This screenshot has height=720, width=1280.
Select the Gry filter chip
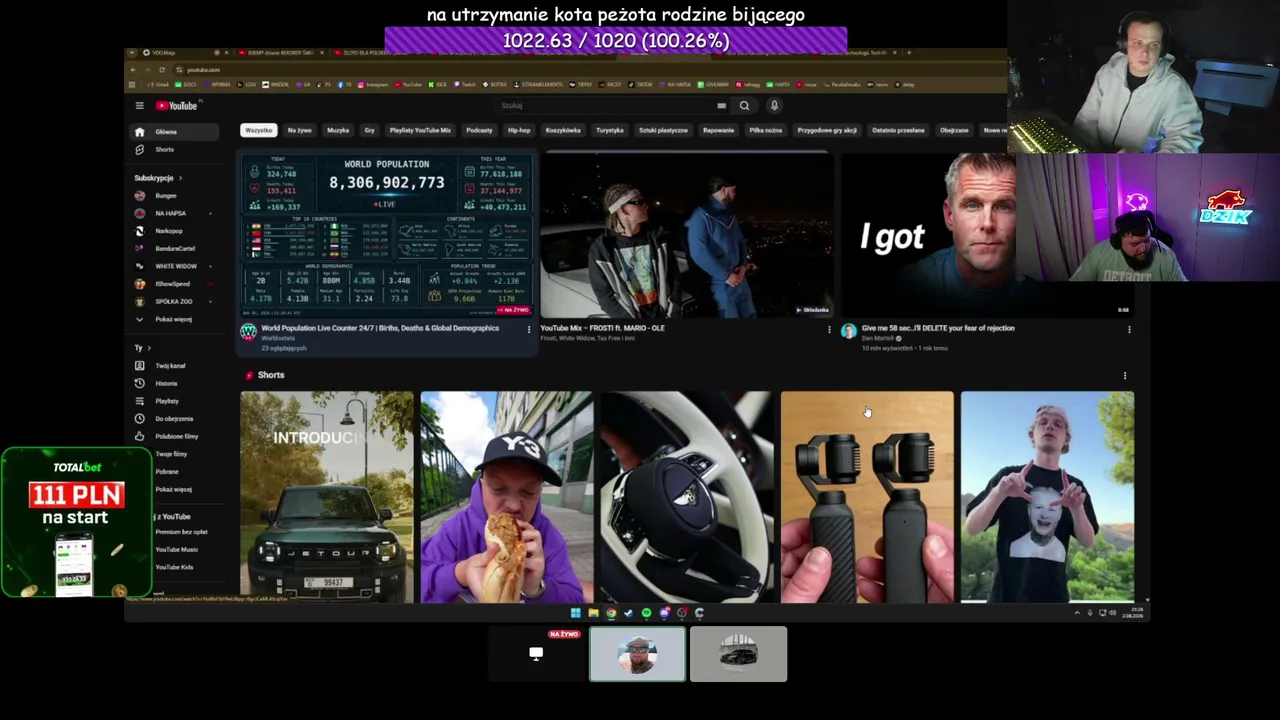point(370,130)
